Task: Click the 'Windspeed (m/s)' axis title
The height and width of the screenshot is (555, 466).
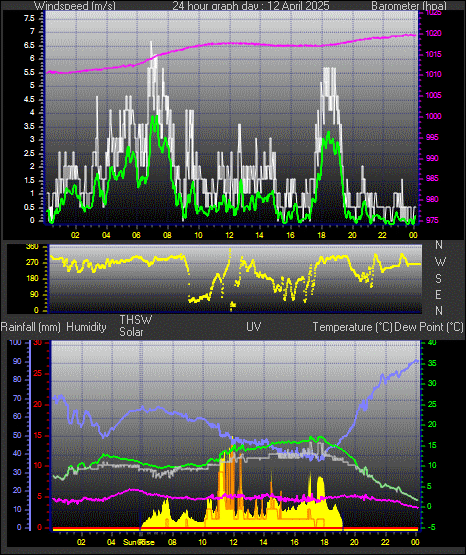Action: (75, 6)
